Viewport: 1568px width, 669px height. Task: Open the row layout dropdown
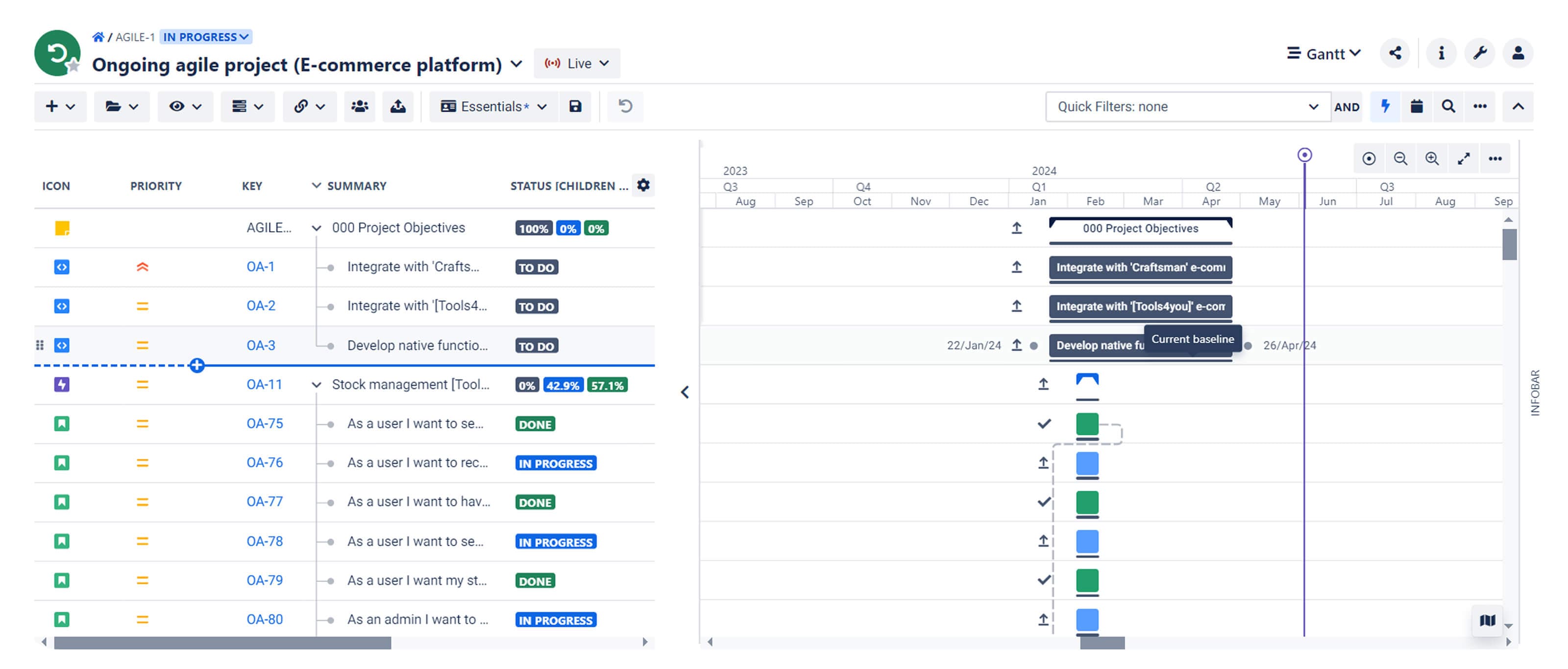(x=247, y=106)
